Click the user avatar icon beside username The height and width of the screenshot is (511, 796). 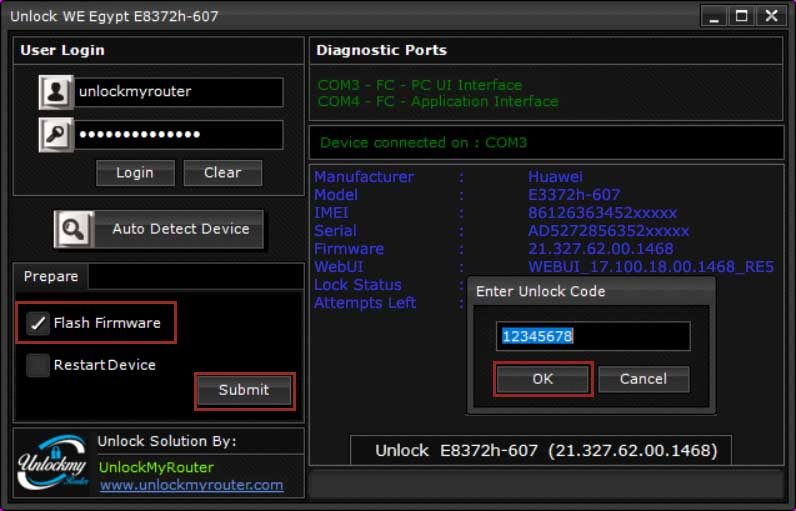(56, 92)
